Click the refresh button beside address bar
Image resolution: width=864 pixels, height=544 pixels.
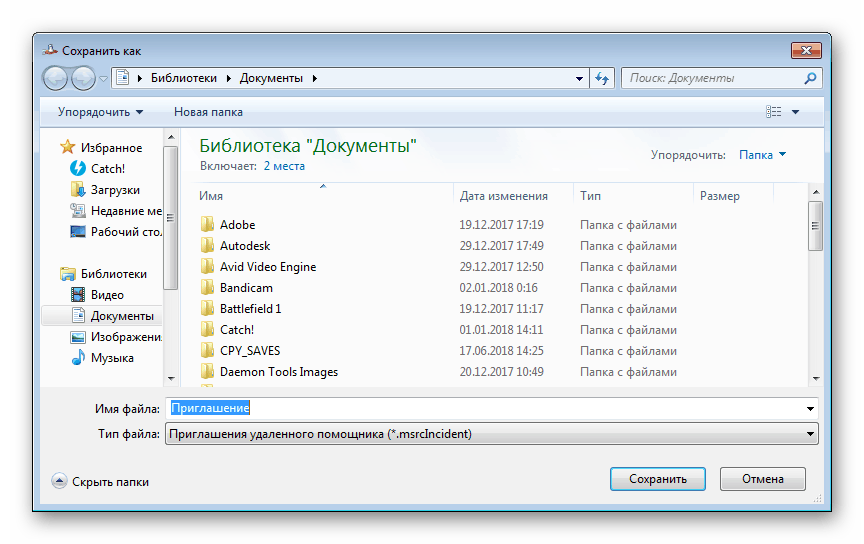[602, 78]
